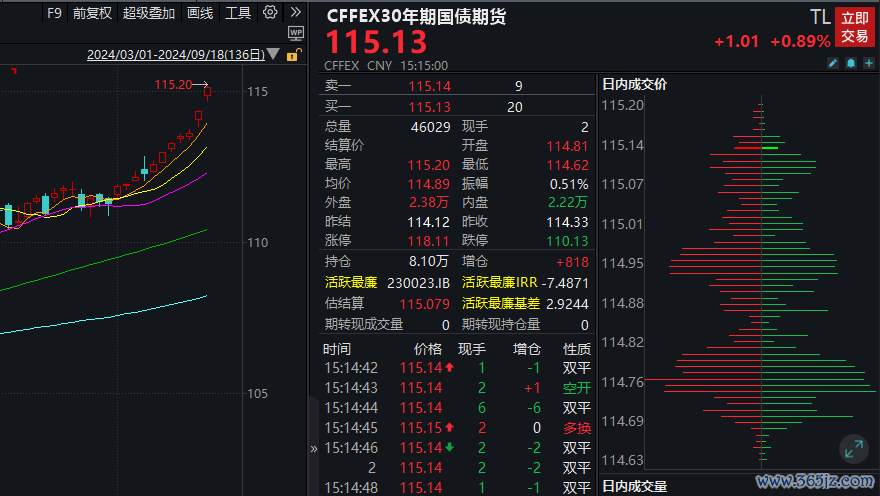Select 画线 drawing tool menu
This screenshot has width=880, height=496.
point(200,13)
